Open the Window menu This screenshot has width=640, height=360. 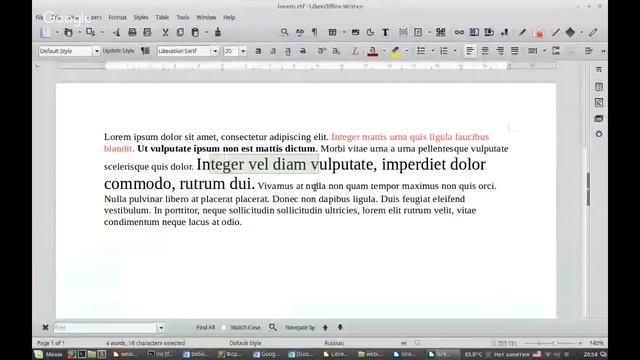[x=206, y=18]
